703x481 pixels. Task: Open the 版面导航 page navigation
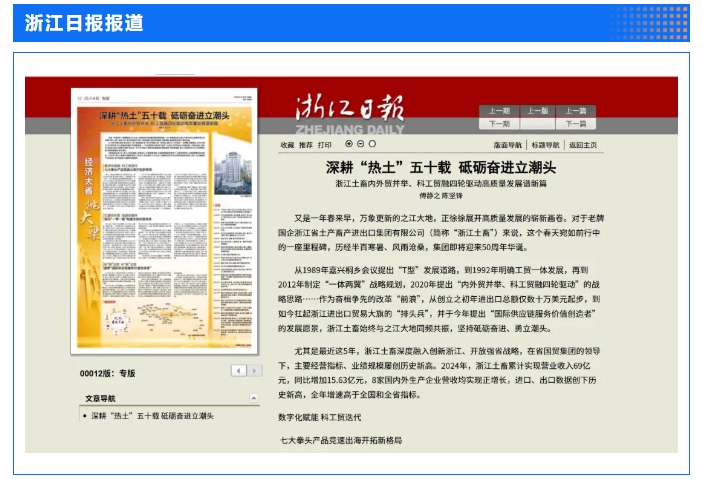coord(508,145)
